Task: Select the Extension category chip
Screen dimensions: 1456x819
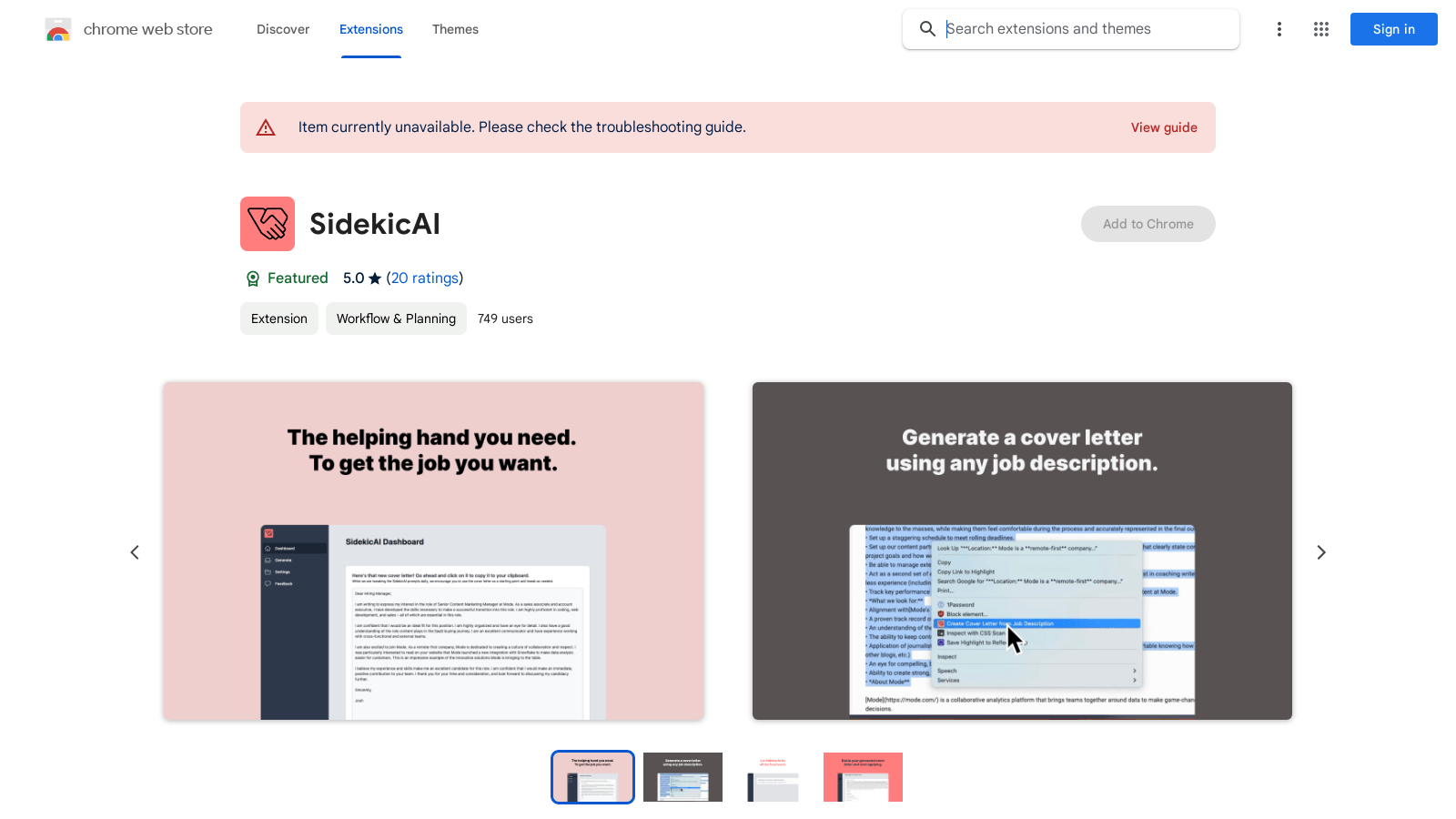Action: point(279,318)
